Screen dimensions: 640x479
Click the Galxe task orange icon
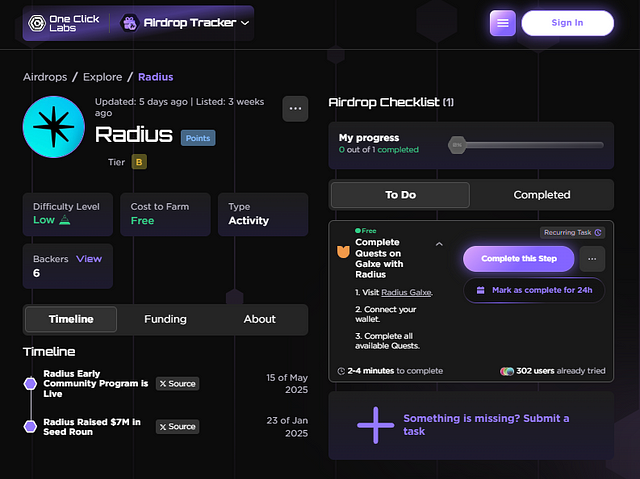pyautogui.click(x=343, y=251)
